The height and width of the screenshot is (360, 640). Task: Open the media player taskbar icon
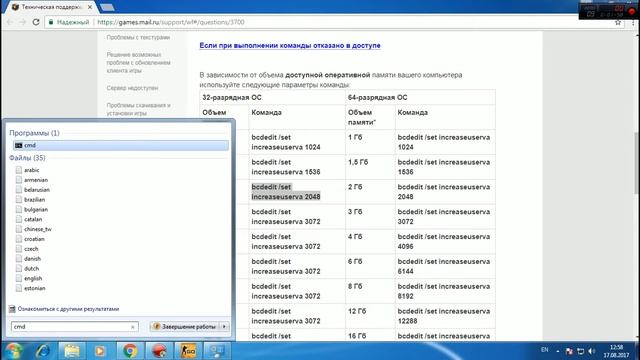(100, 351)
